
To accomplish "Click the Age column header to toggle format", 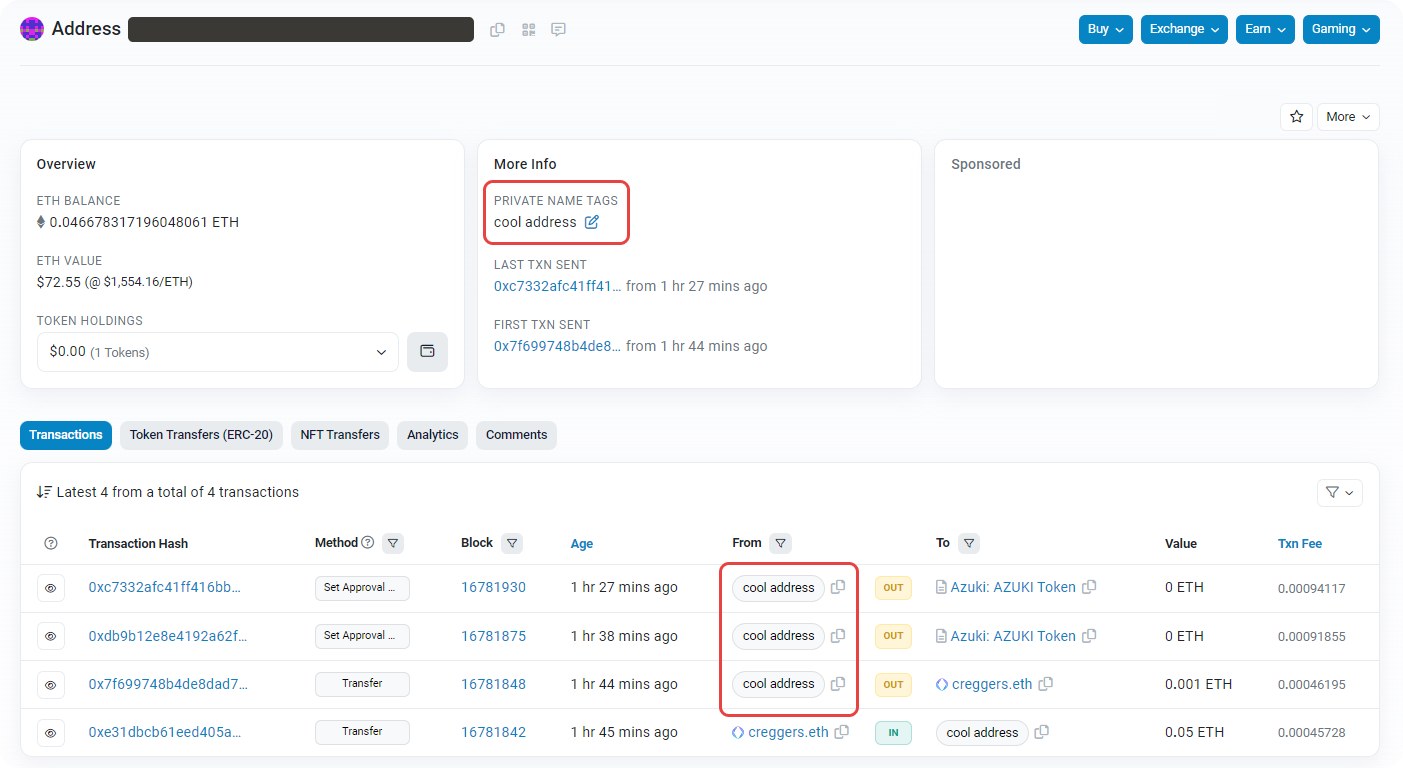I will pyautogui.click(x=581, y=544).
